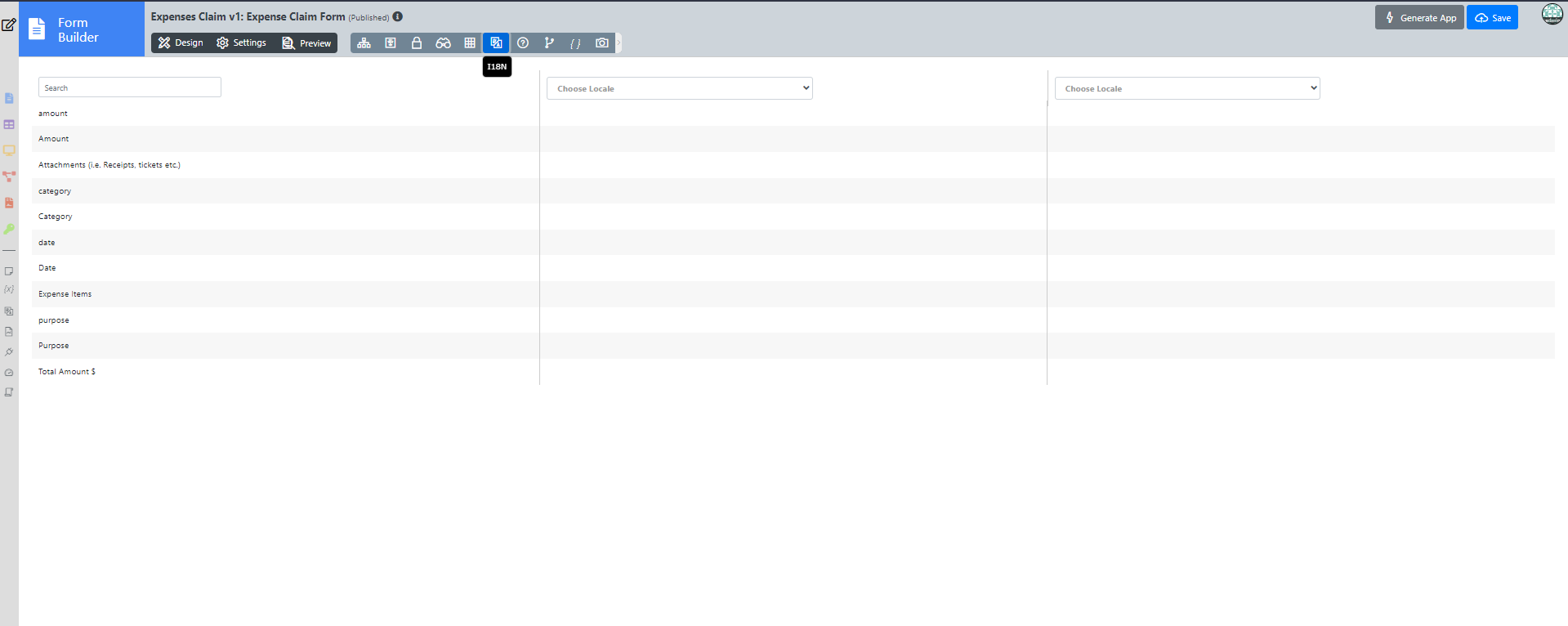Click the 'Expenses Claim v1: Expense Claim Form' title
1568x626 pixels.
pyautogui.click(x=248, y=16)
